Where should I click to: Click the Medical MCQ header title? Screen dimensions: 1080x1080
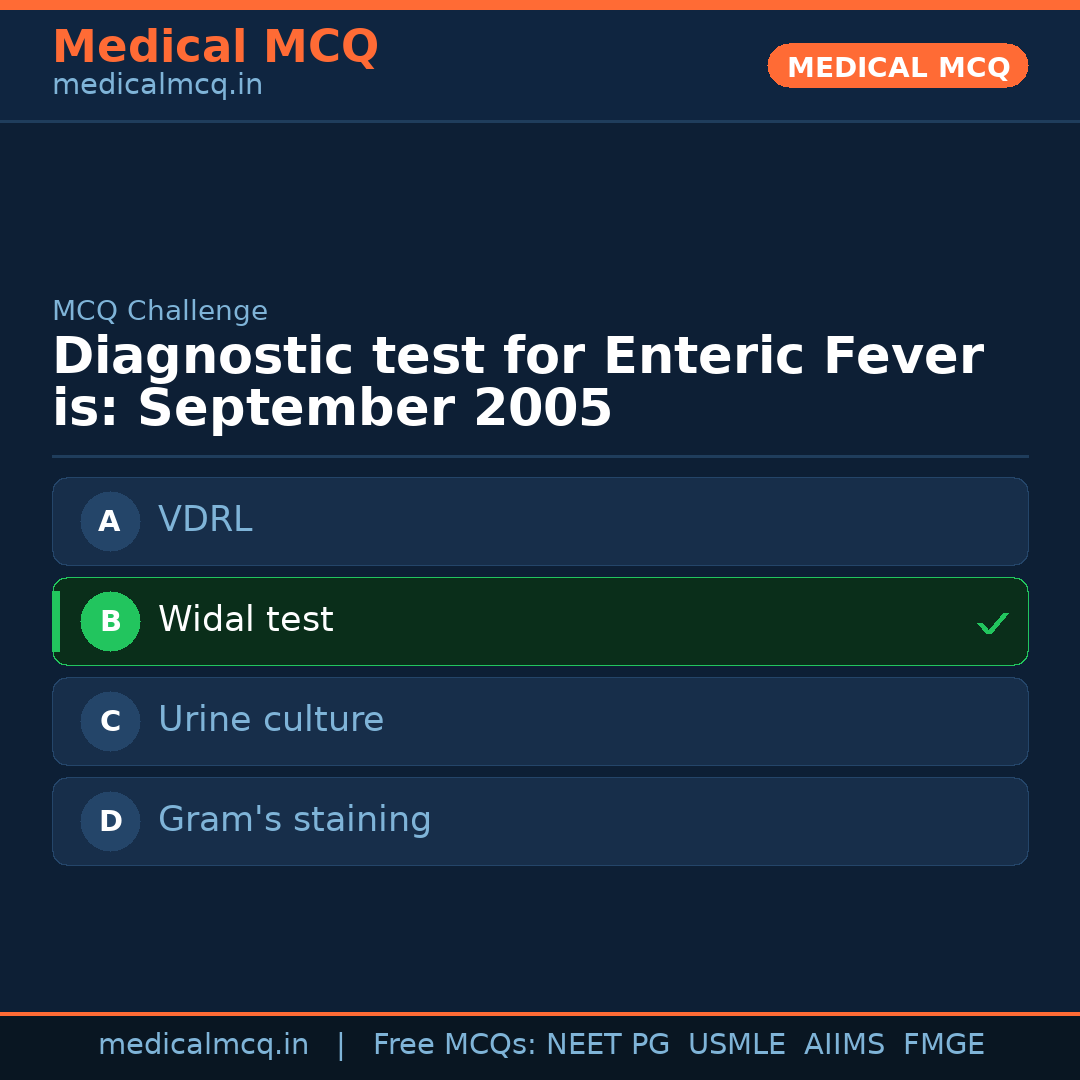(x=215, y=46)
